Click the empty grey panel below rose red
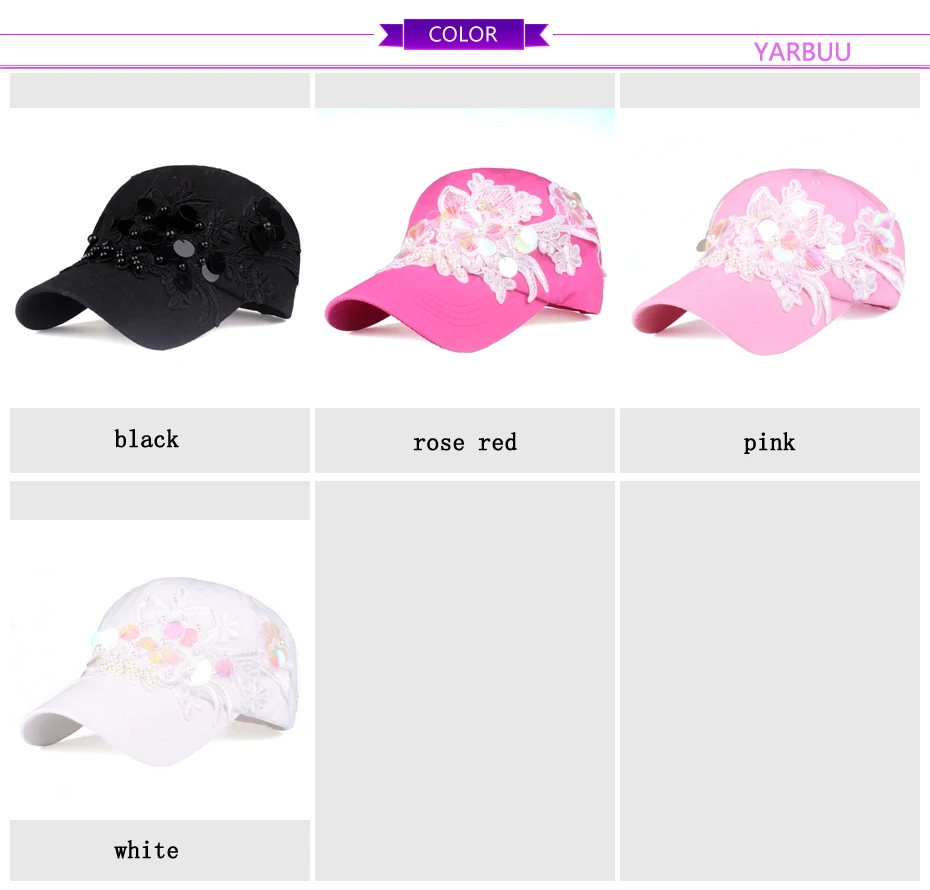 point(464,681)
